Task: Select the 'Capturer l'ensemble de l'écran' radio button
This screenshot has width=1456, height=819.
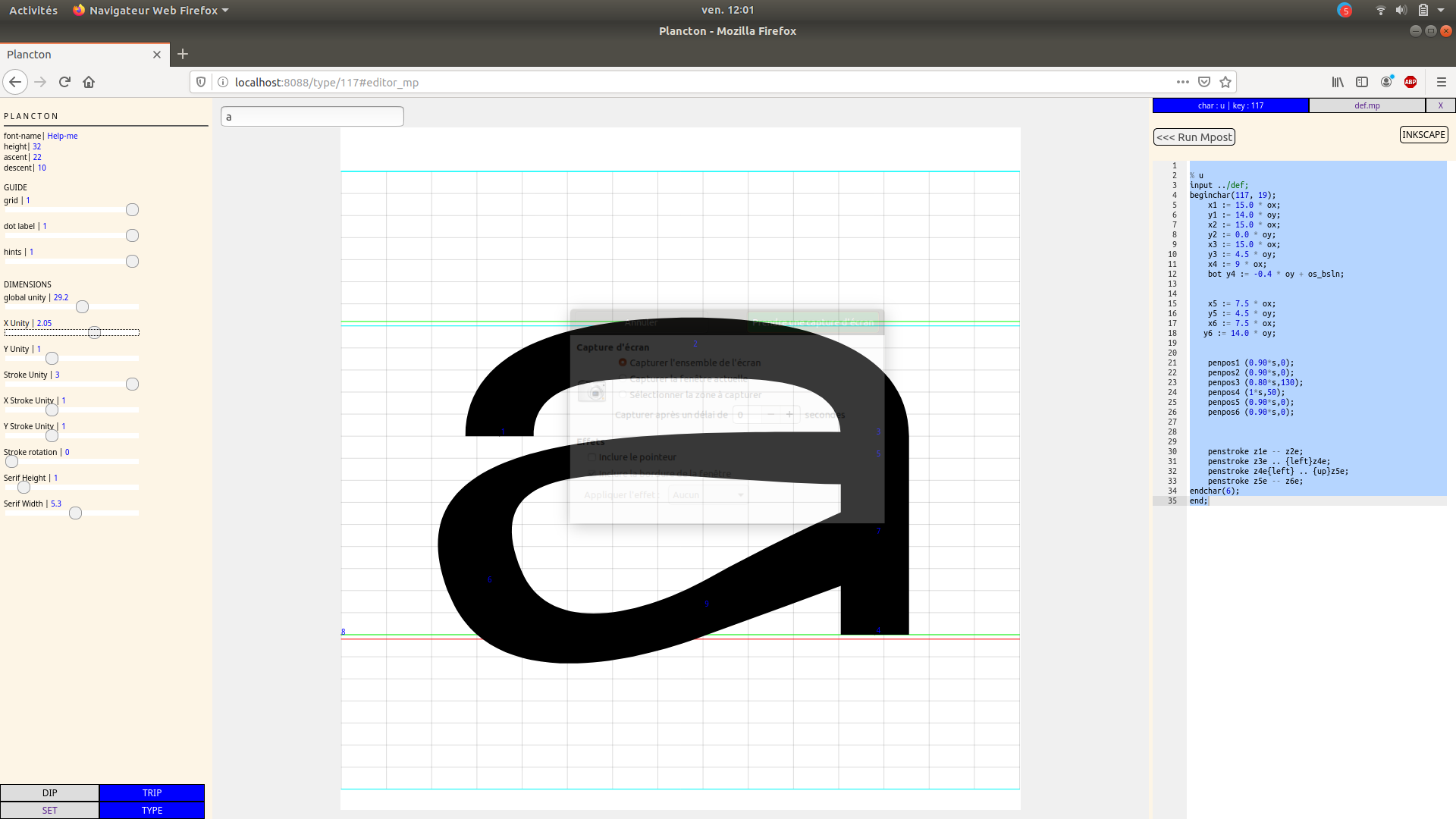Action: click(623, 362)
